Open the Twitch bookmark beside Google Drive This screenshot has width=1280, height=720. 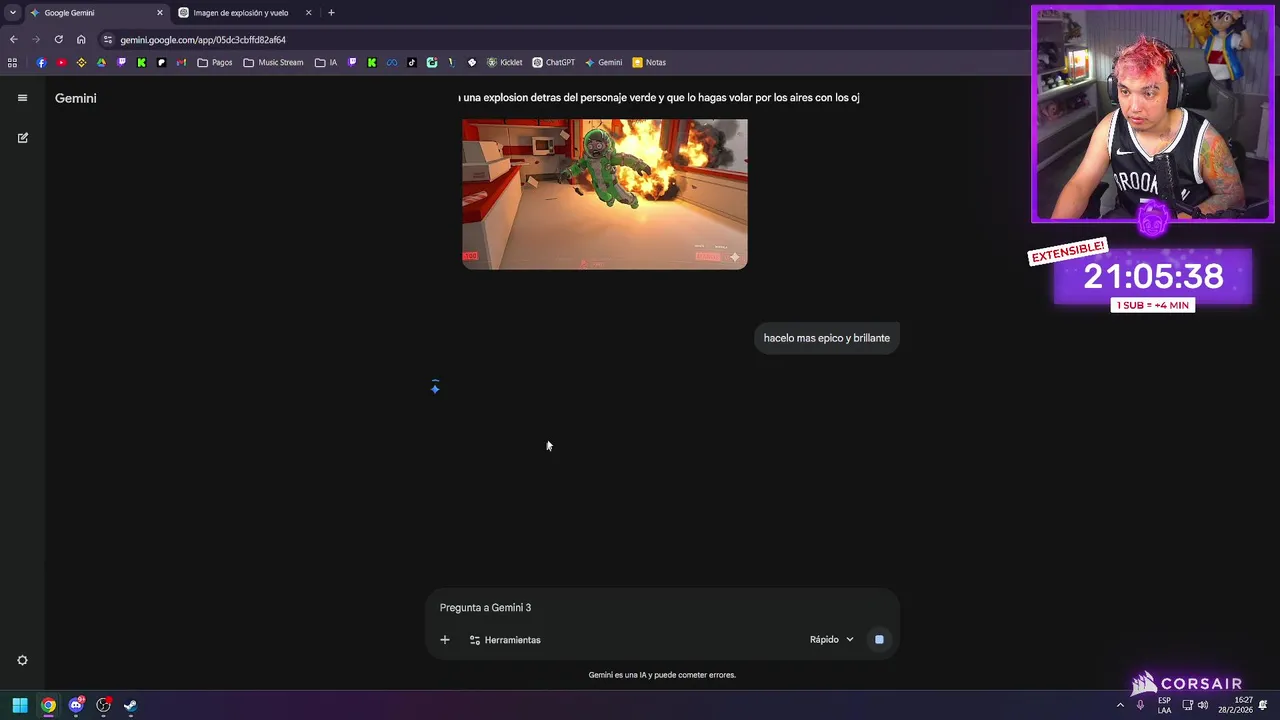(121, 62)
